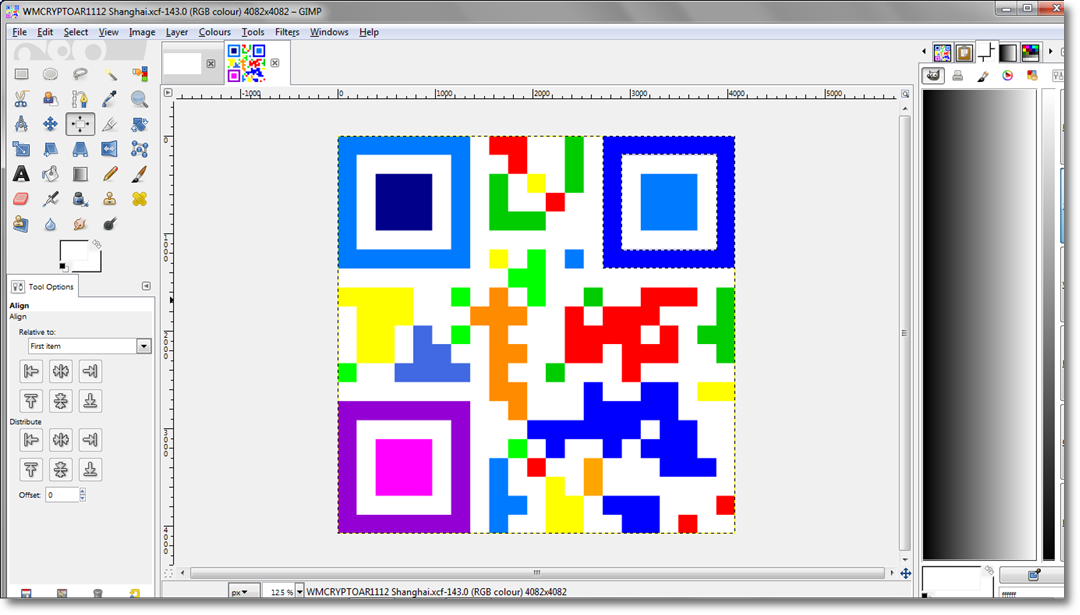This screenshot has width=1080, height=615.
Task: Choose the Bucket Fill tool
Action: [50, 174]
